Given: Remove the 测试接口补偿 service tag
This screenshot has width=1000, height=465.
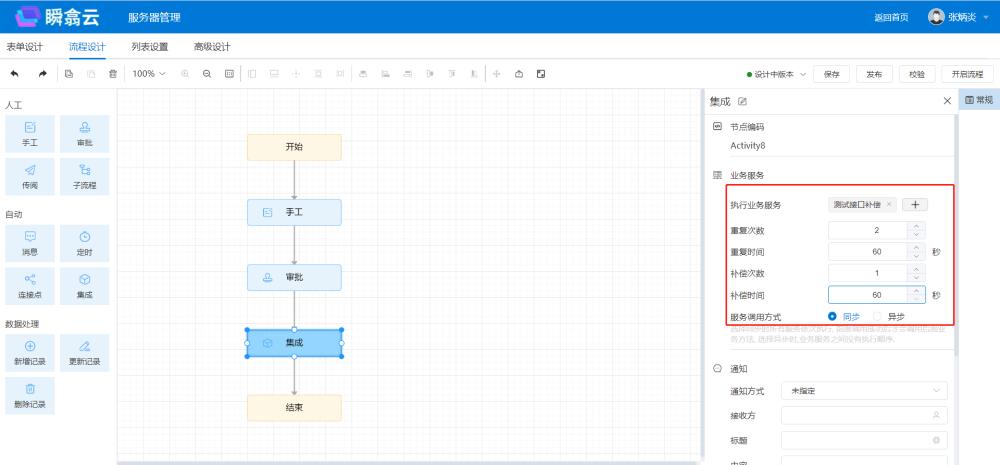Looking at the screenshot, I should [x=889, y=205].
